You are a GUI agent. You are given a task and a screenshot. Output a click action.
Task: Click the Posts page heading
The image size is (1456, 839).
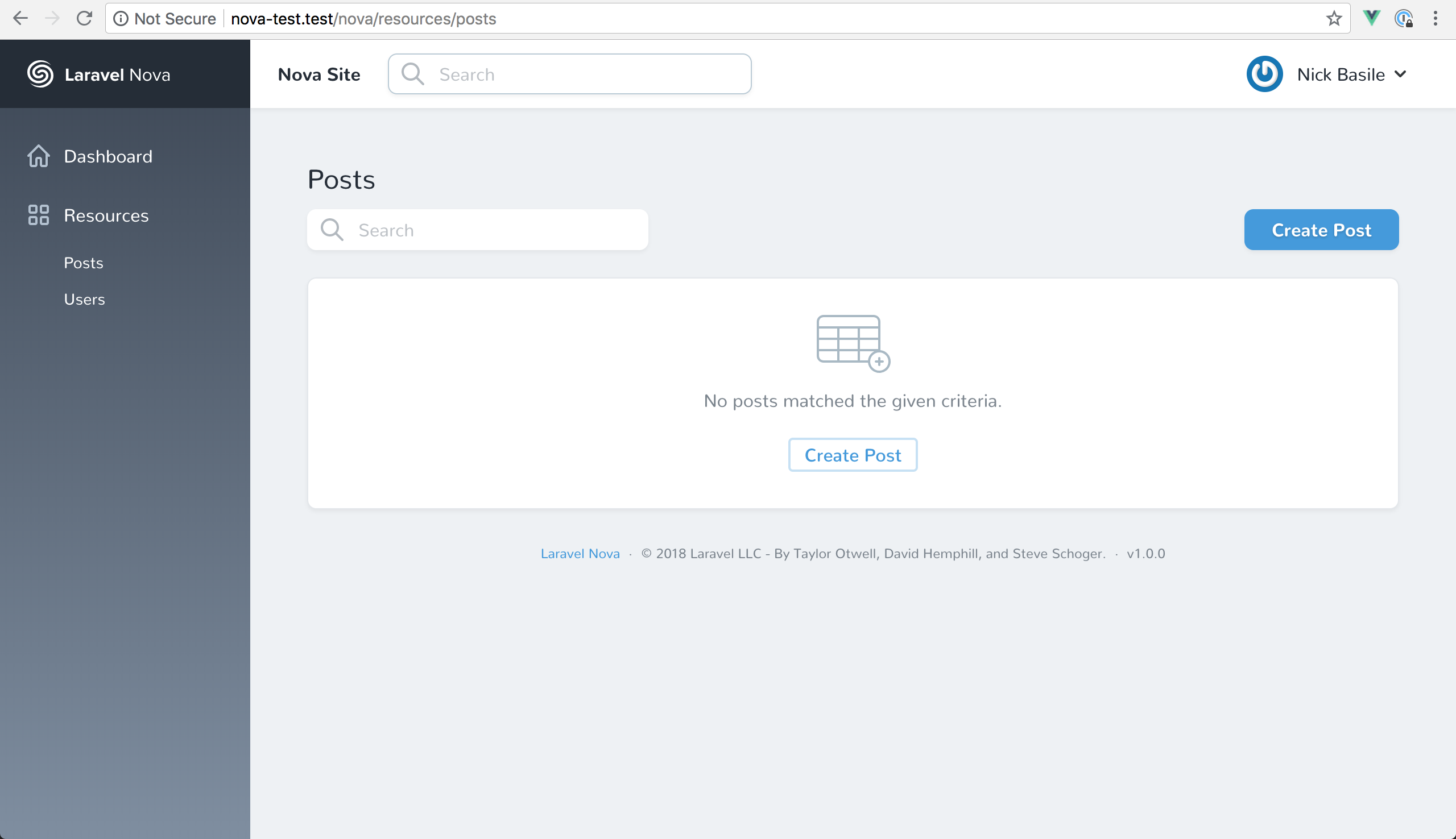pos(341,179)
